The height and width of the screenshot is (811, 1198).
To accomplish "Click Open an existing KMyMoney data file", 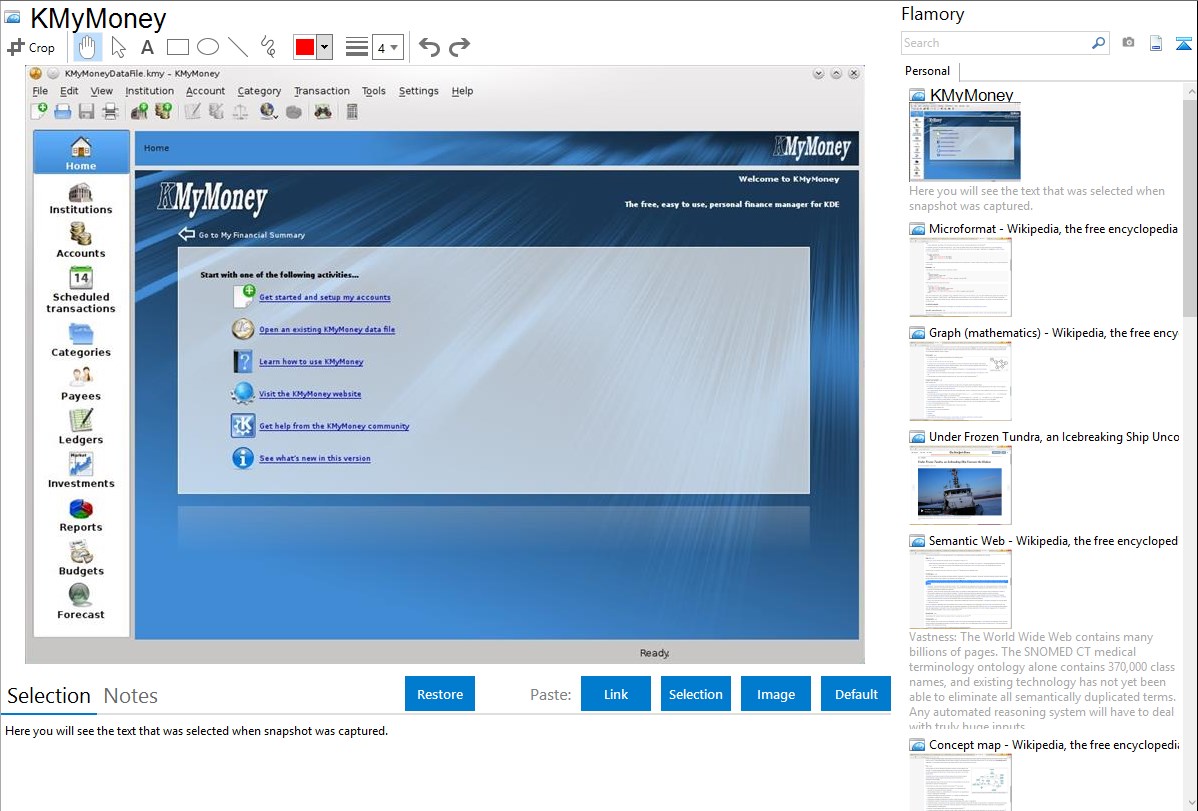I will (x=327, y=329).
